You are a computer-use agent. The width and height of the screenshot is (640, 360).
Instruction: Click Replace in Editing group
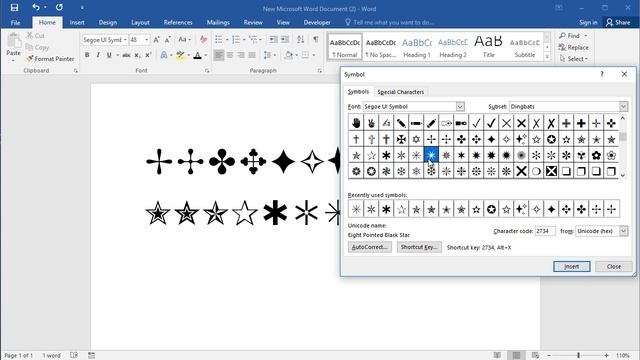tap(574, 47)
